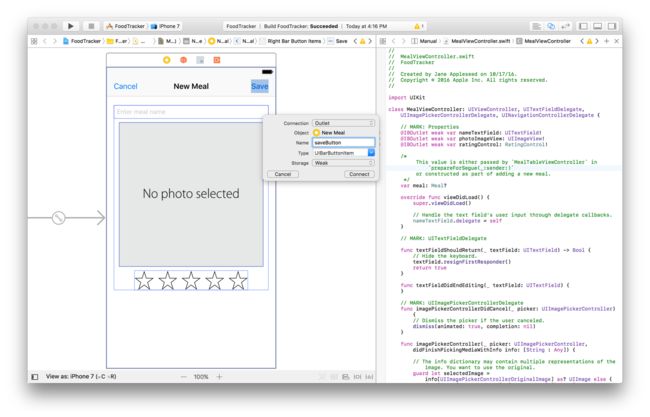Open the Manual assistant mode menu
Screen dimensions: 650x417
click(x=424, y=41)
